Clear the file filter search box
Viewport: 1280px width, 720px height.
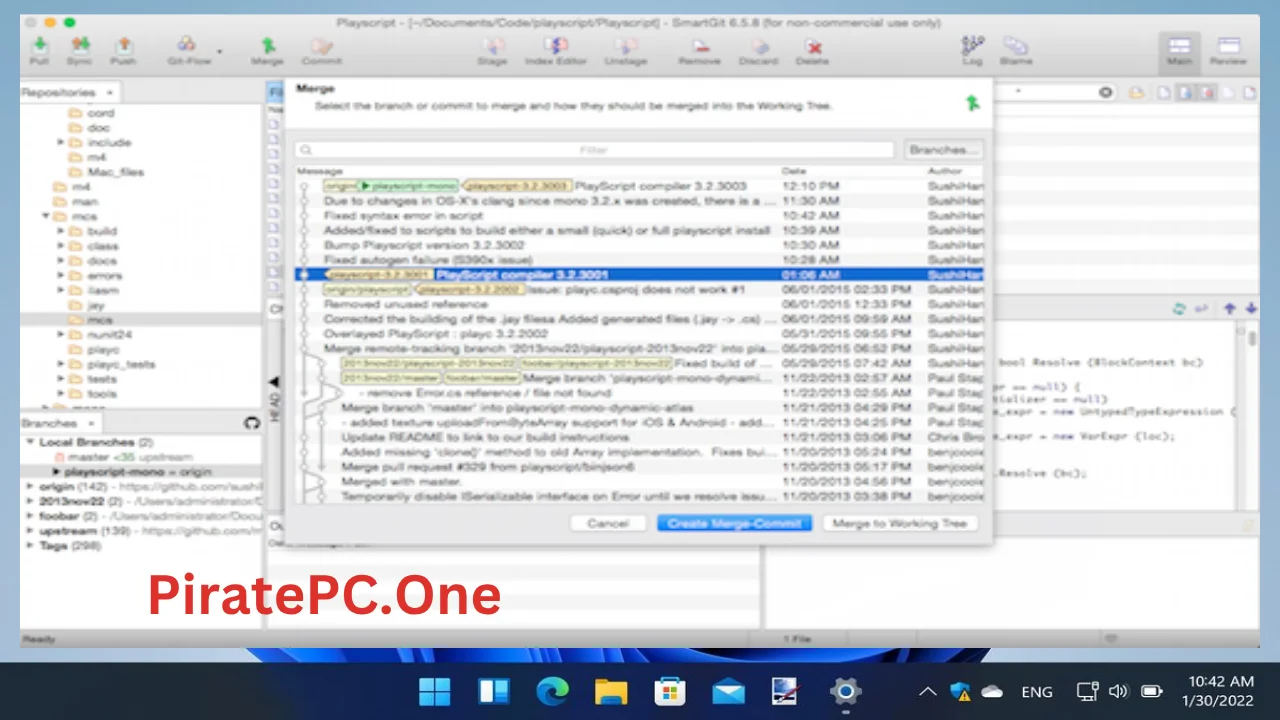pos(1105,92)
